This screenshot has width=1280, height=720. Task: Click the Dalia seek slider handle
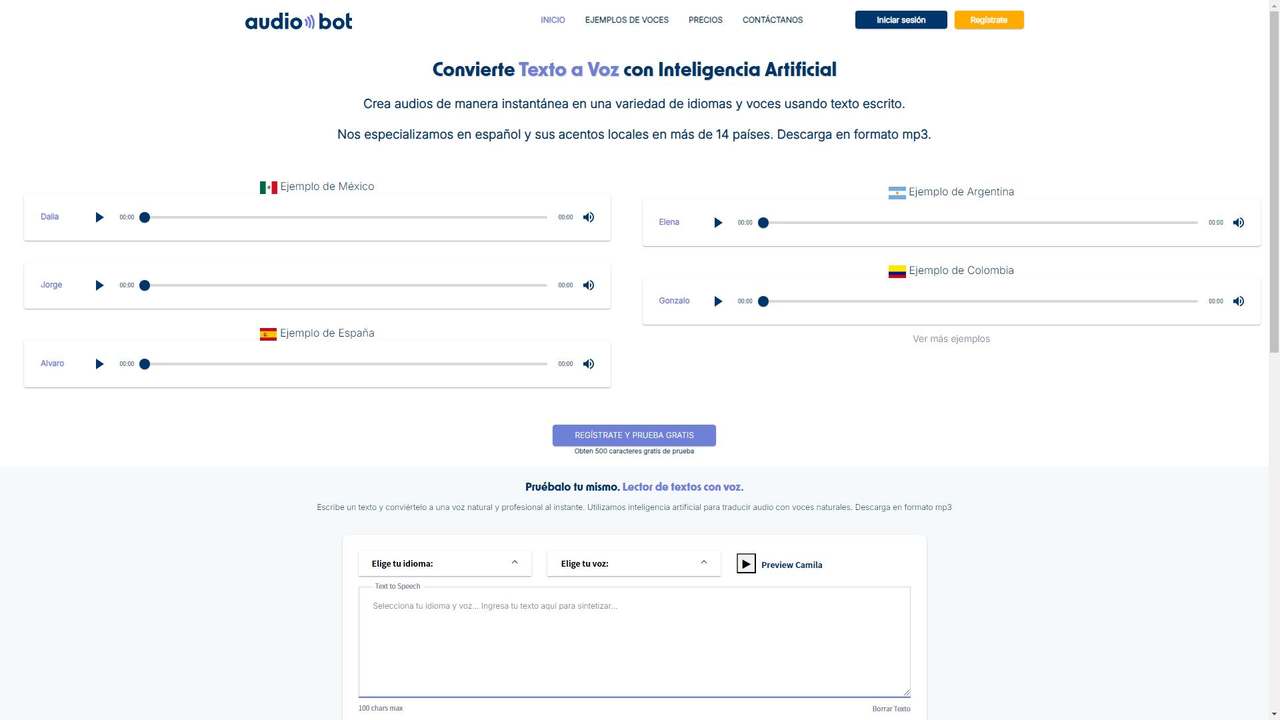click(x=145, y=217)
